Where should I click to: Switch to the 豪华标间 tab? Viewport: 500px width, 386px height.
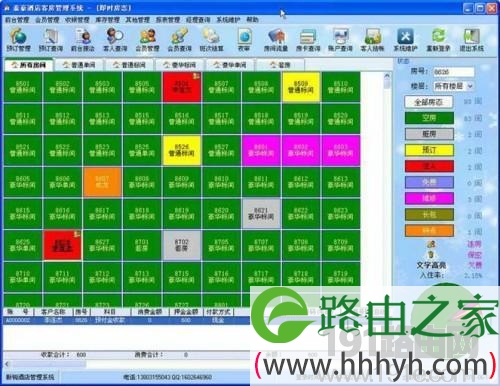180,65
